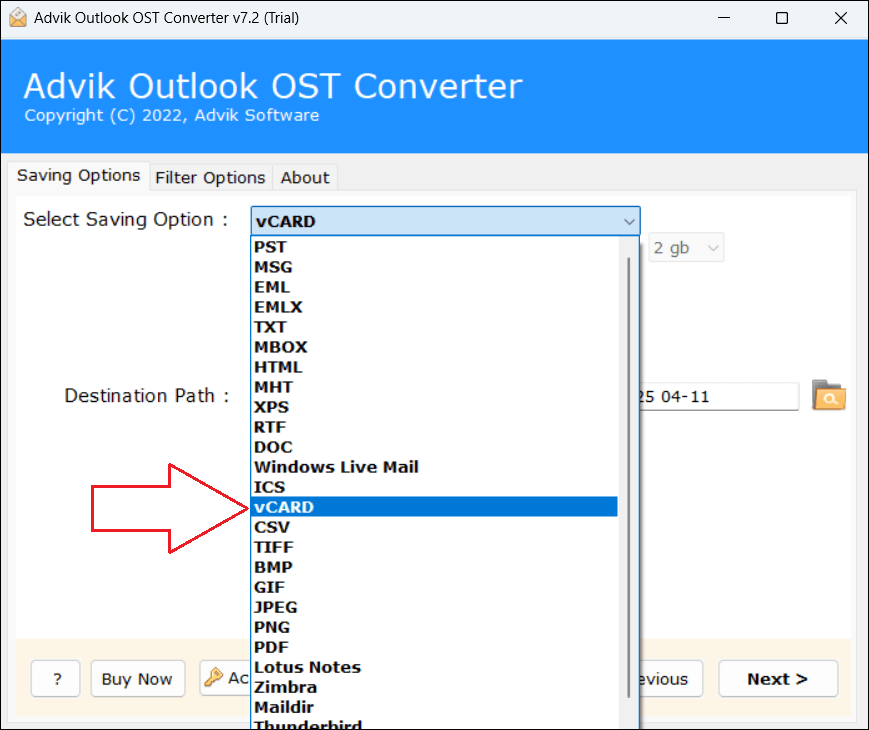Choose MHT as saving option

tap(435, 387)
